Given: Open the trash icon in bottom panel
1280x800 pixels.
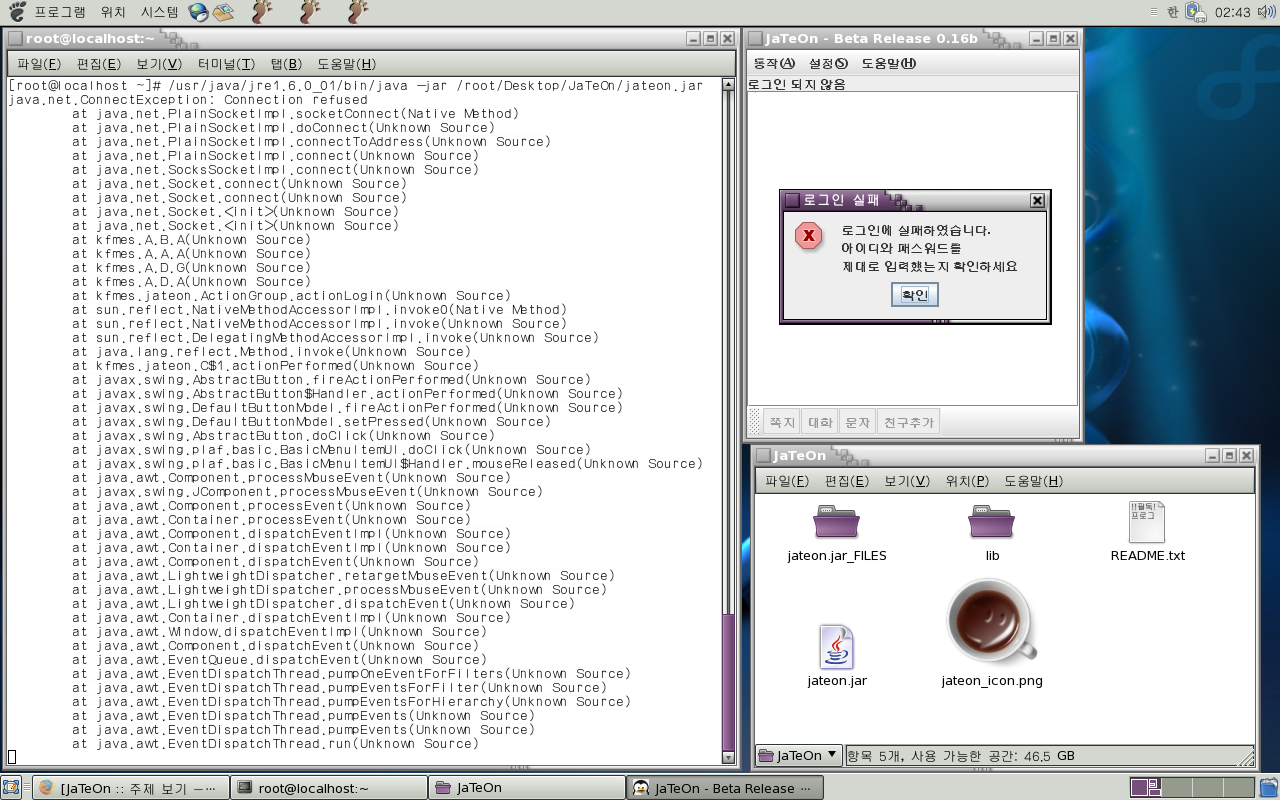Looking at the screenshot, I should (x=1267, y=787).
